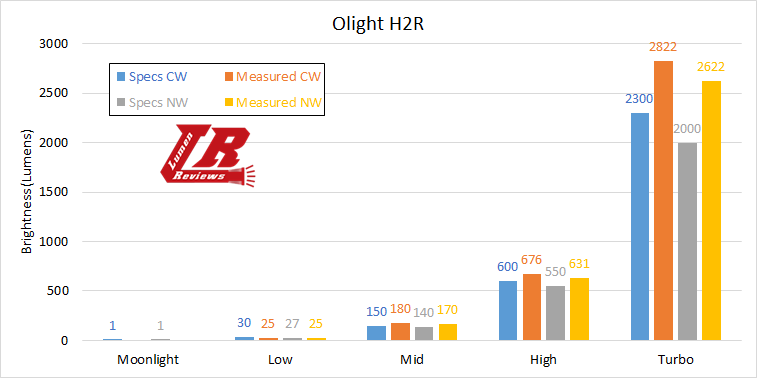Select the blue Turbo bar for Specs CW
Image resolution: width=757 pixels, height=378 pixels.
click(640, 226)
